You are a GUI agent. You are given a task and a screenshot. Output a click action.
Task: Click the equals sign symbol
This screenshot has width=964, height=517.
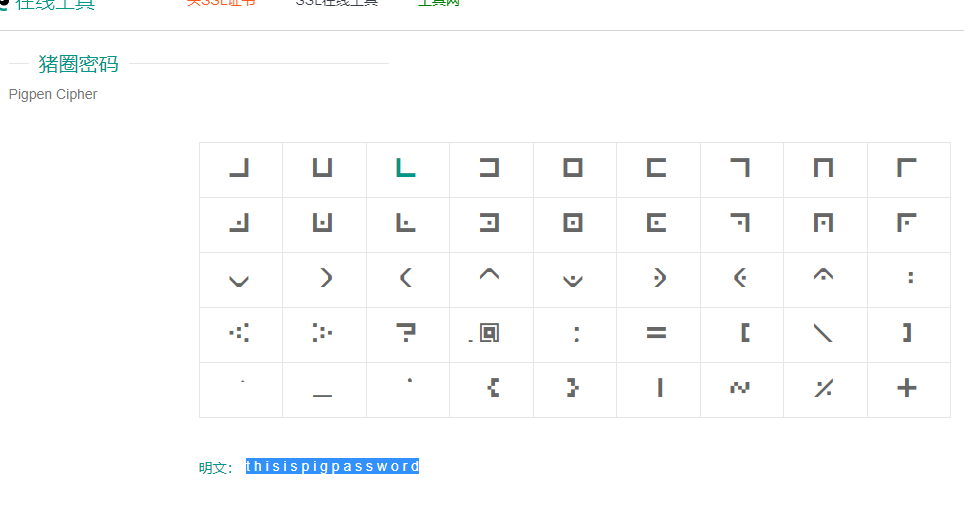656,334
